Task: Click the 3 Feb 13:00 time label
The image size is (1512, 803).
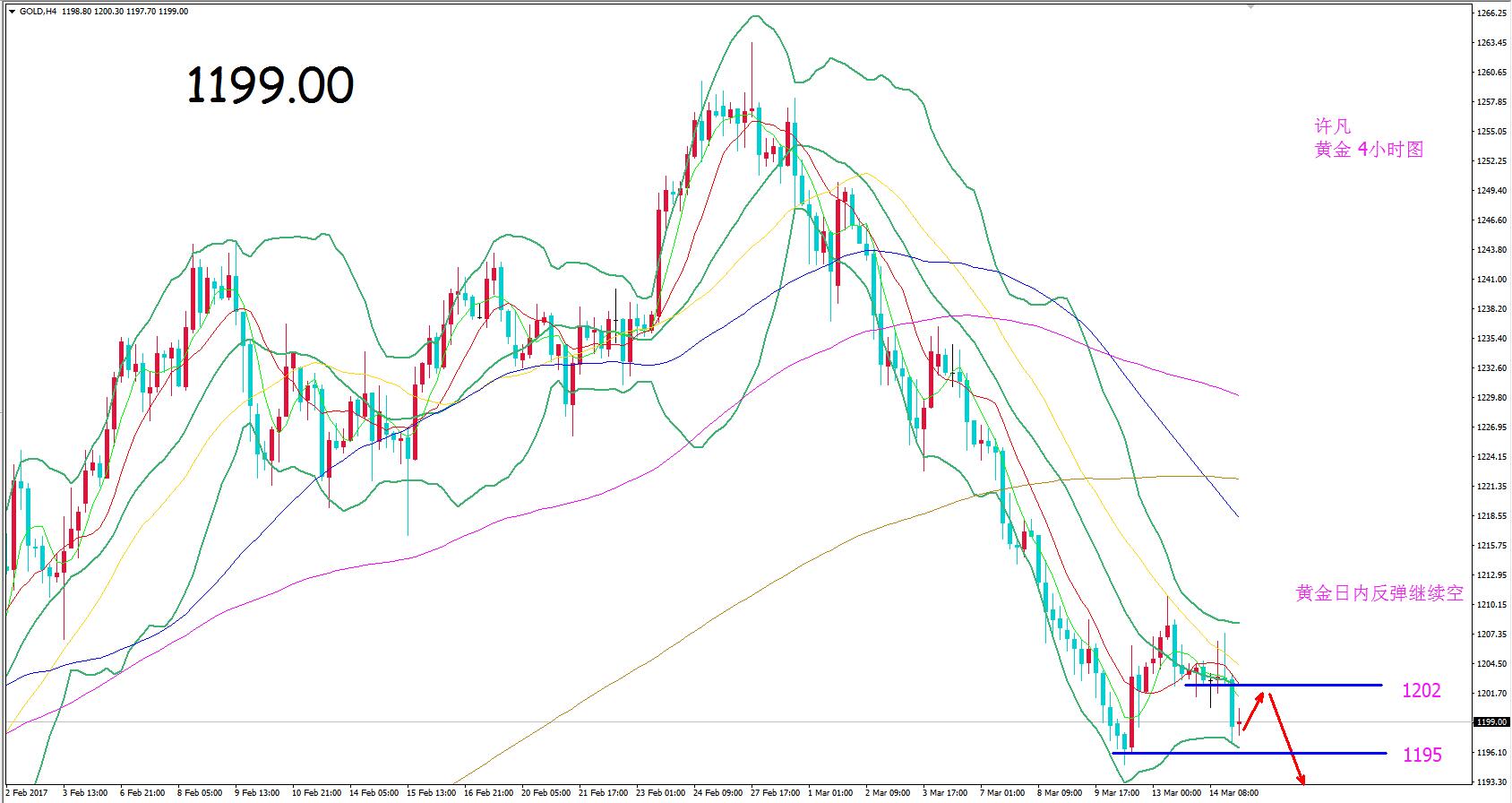Action: coord(85,793)
